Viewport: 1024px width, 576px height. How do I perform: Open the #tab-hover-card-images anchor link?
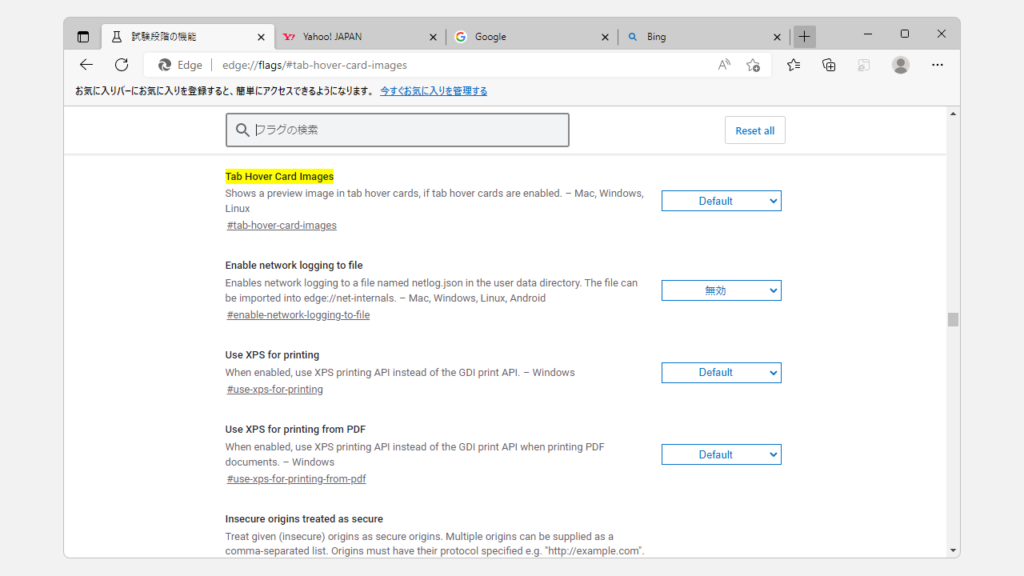tap(281, 225)
